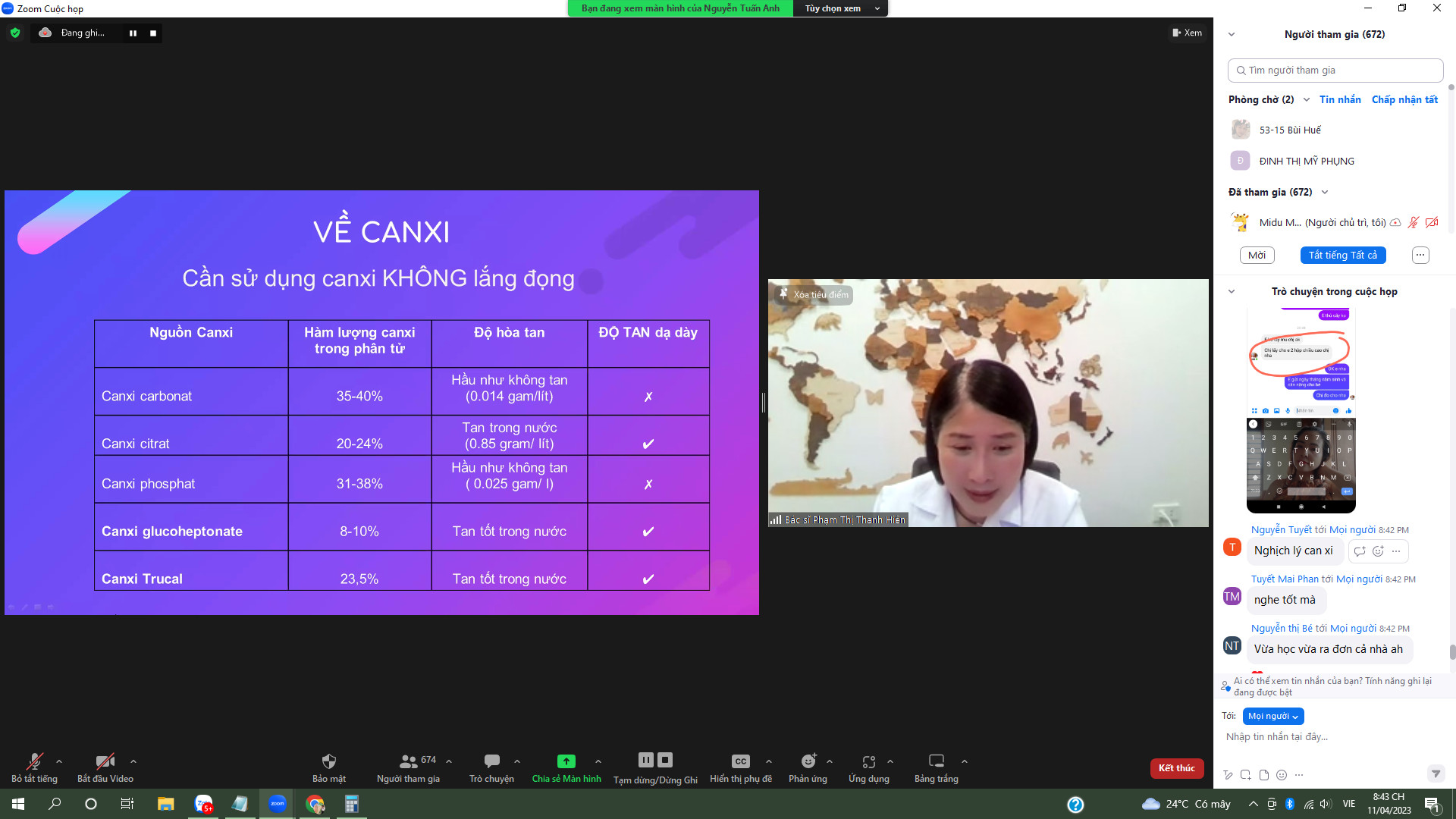Open the Mọi người recipient dropdown
This screenshot has height=819, width=1456.
tap(1273, 717)
